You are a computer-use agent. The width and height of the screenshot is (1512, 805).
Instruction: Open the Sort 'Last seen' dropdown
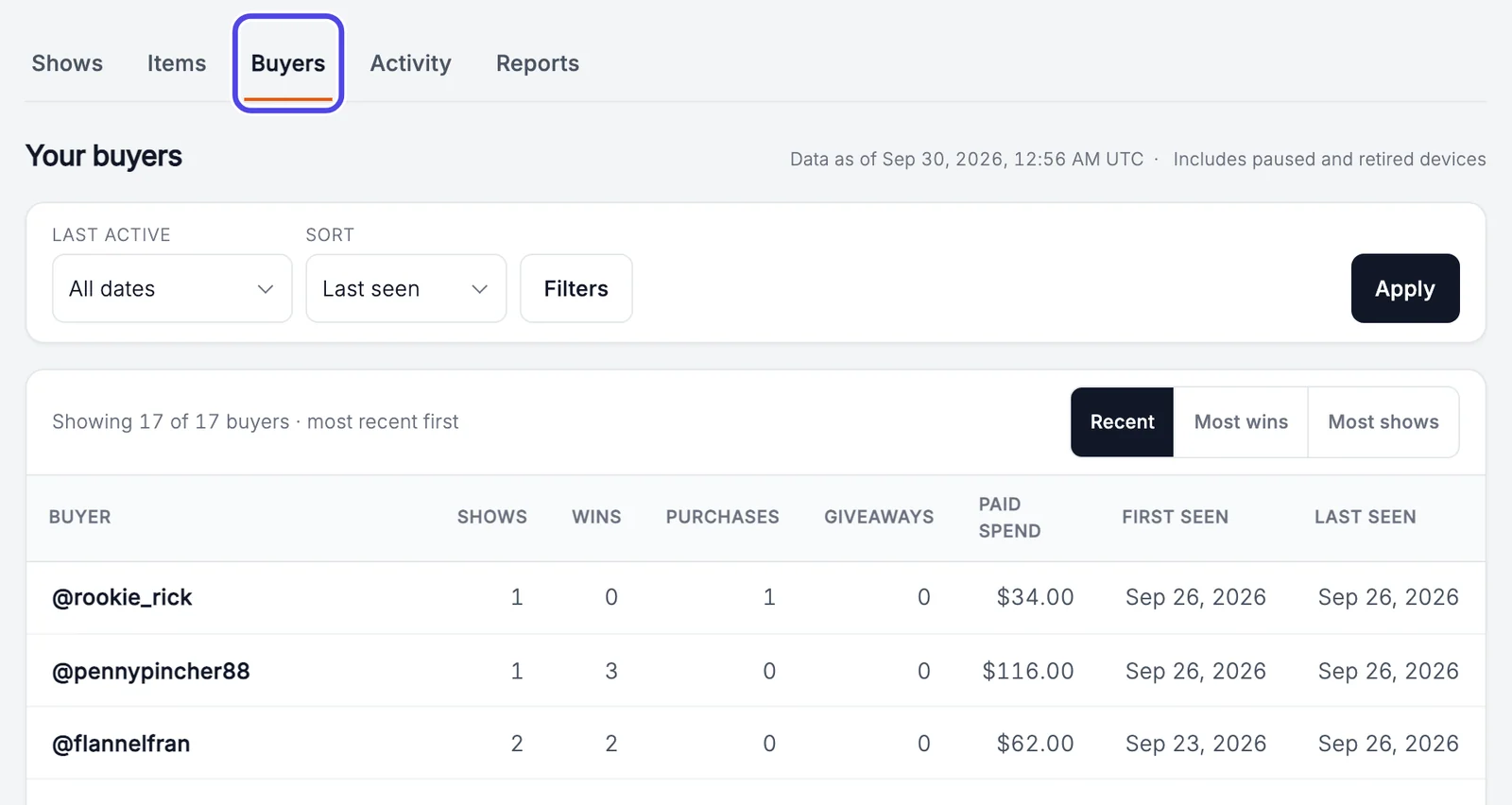tap(406, 288)
